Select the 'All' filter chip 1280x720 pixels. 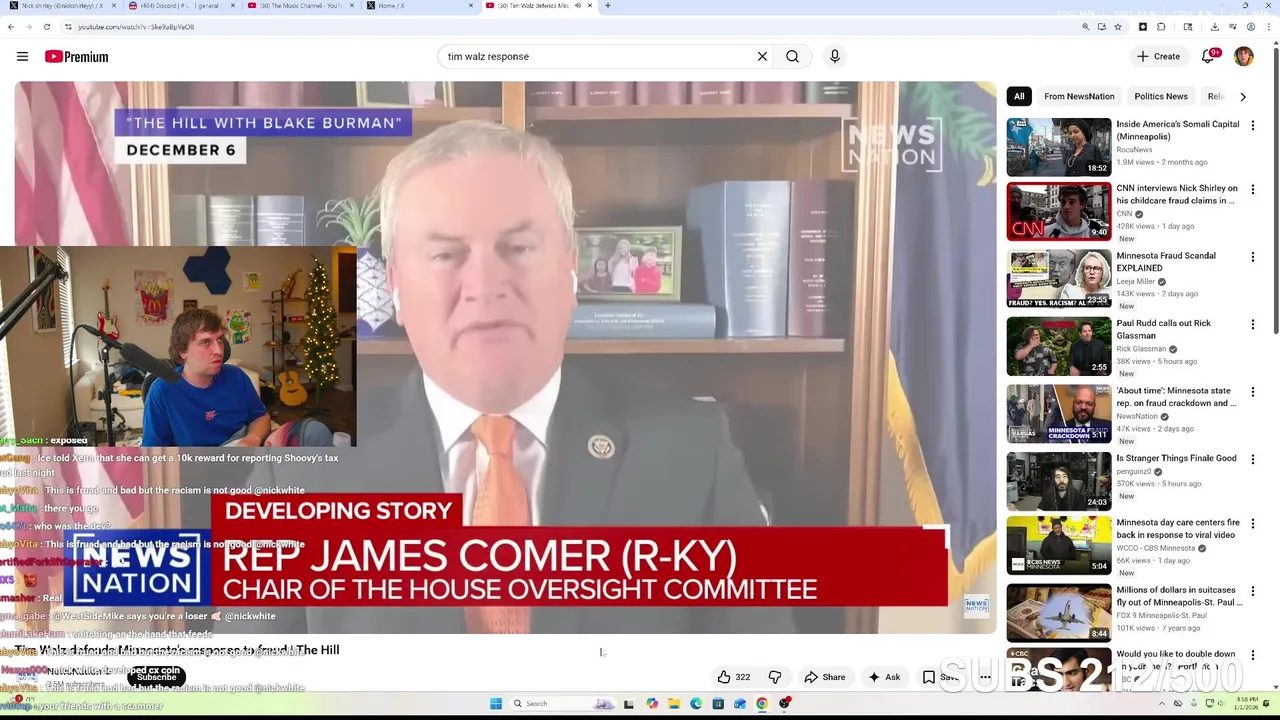[x=1019, y=97]
